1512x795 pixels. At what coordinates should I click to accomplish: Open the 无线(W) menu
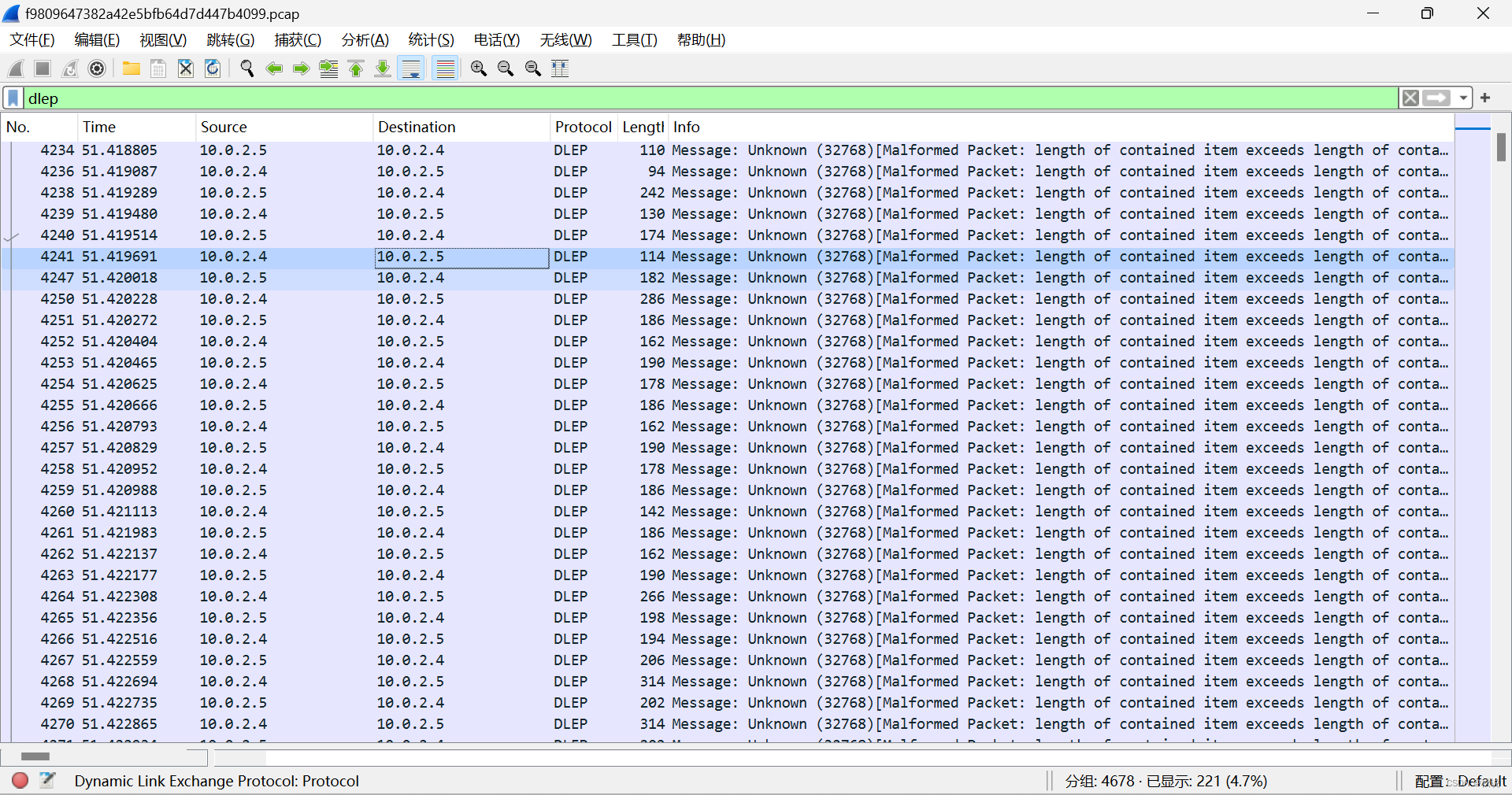point(566,40)
